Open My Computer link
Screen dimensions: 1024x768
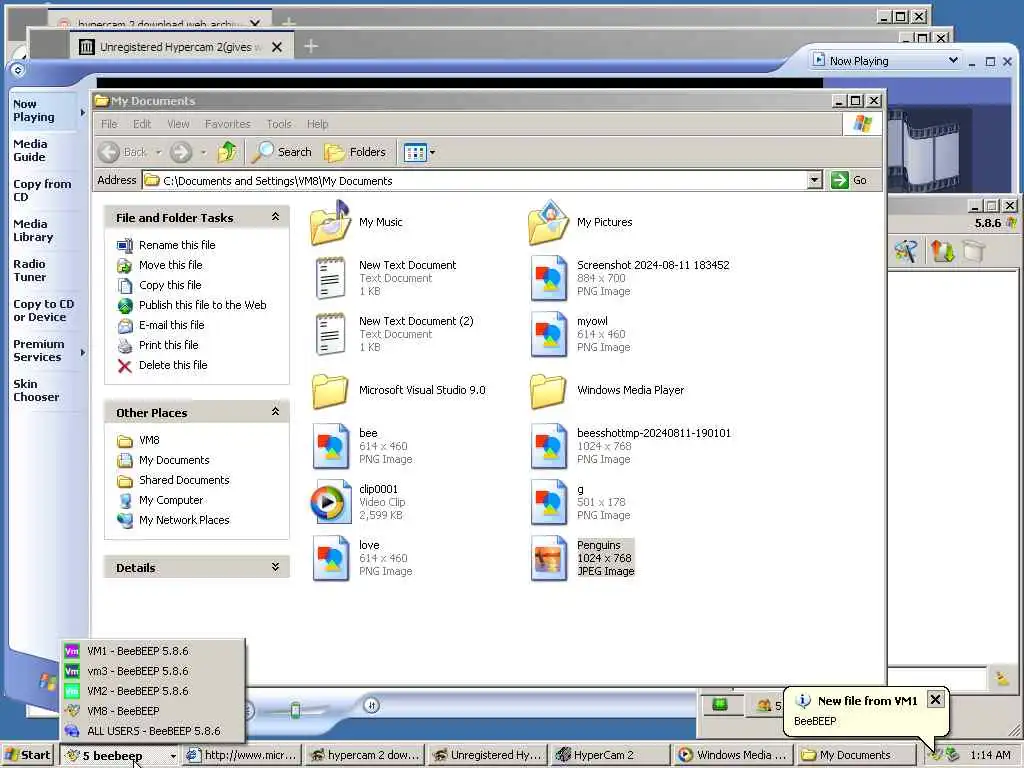pyautogui.click(x=171, y=500)
